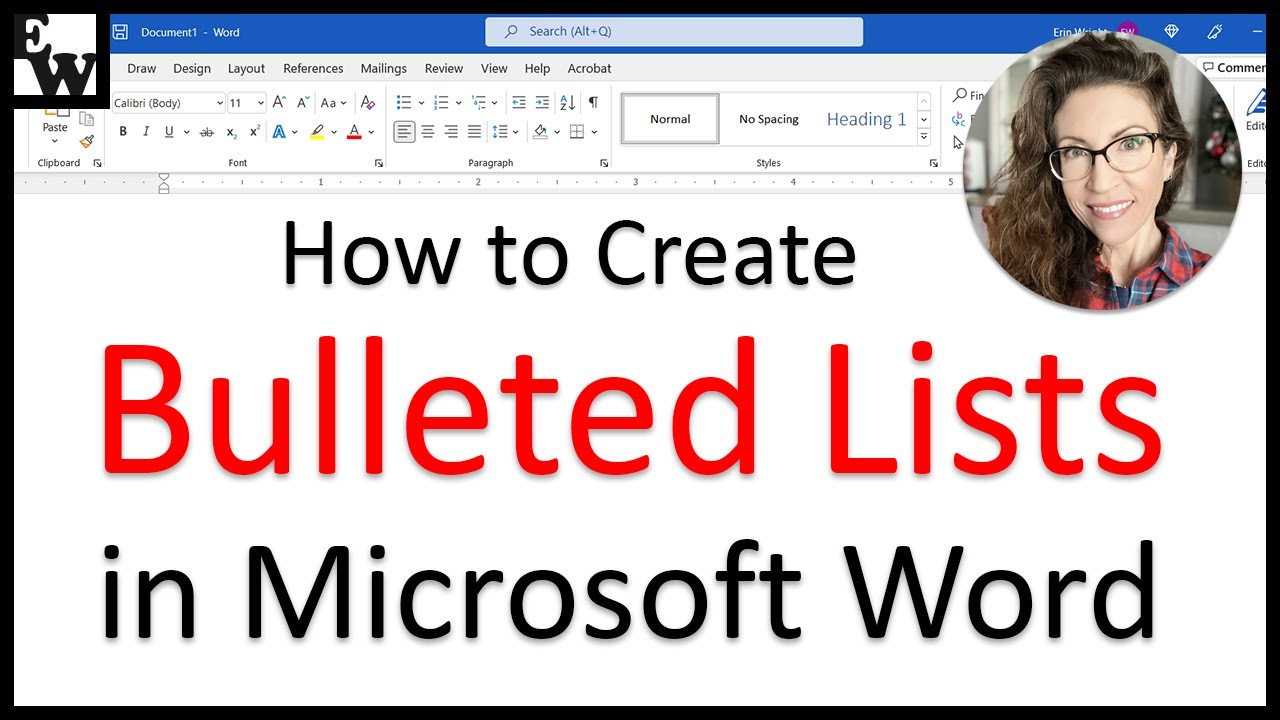Expand the Numbering library dropdown arrow
1280x720 pixels.
(458, 103)
